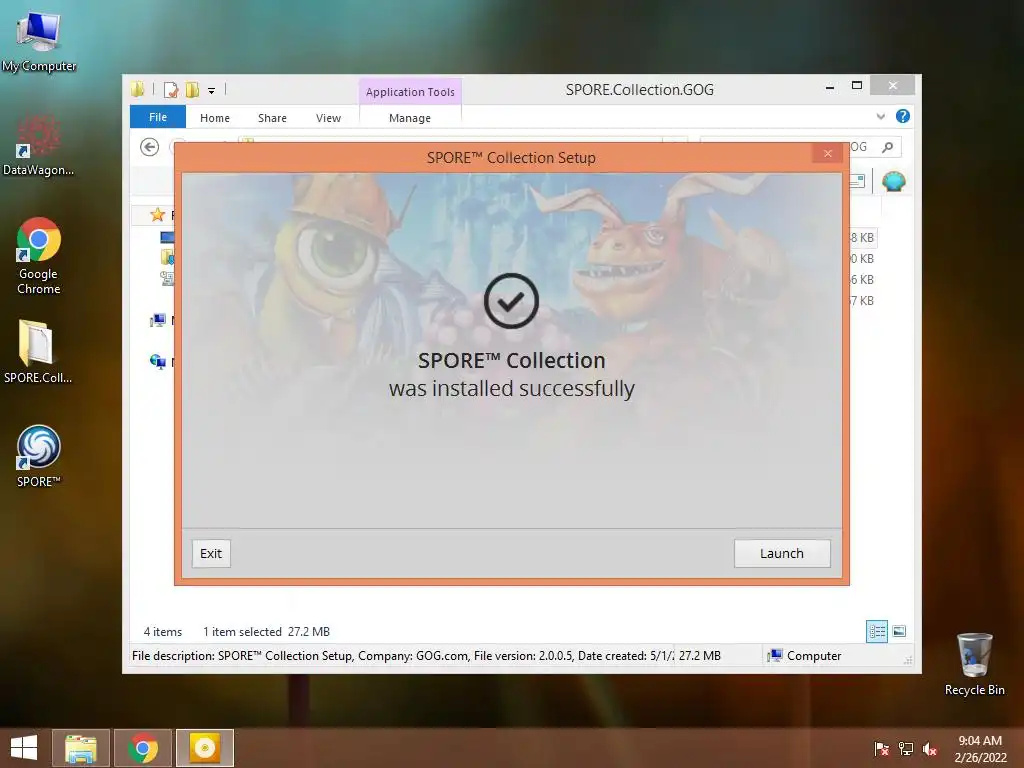Click the '4 items' status text
The image size is (1024, 768).
pos(163,632)
